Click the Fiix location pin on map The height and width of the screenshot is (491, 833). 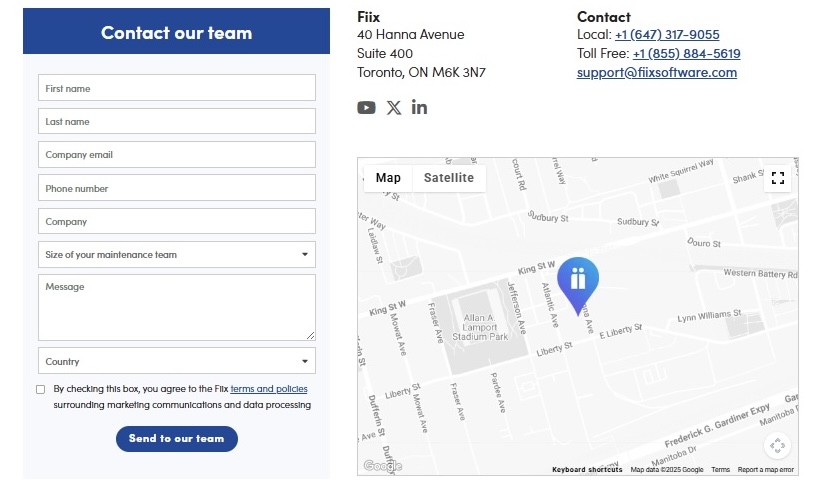click(x=578, y=285)
